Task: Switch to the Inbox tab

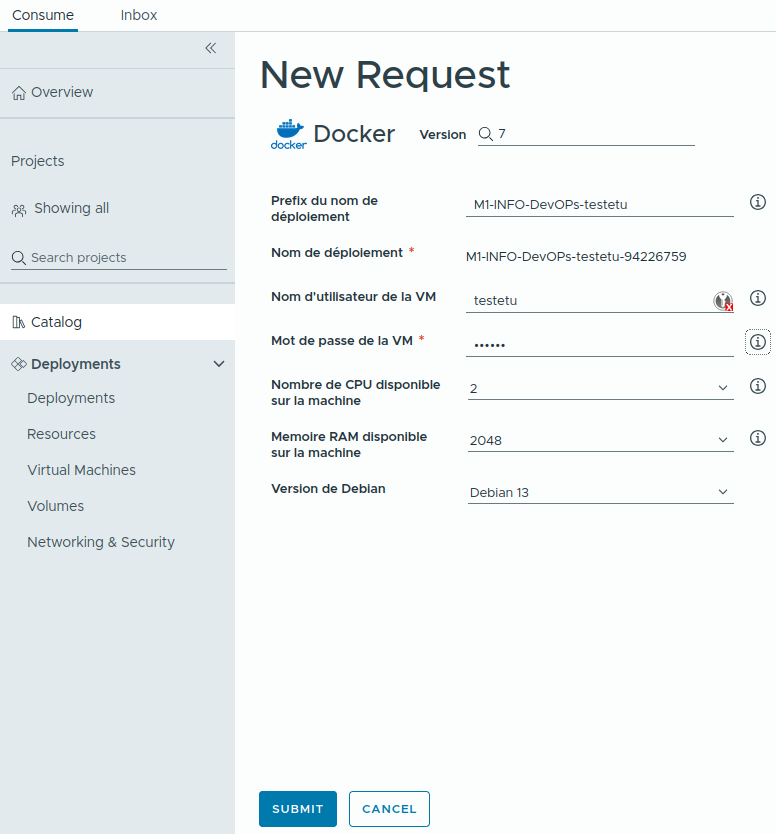Action: tap(138, 15)
